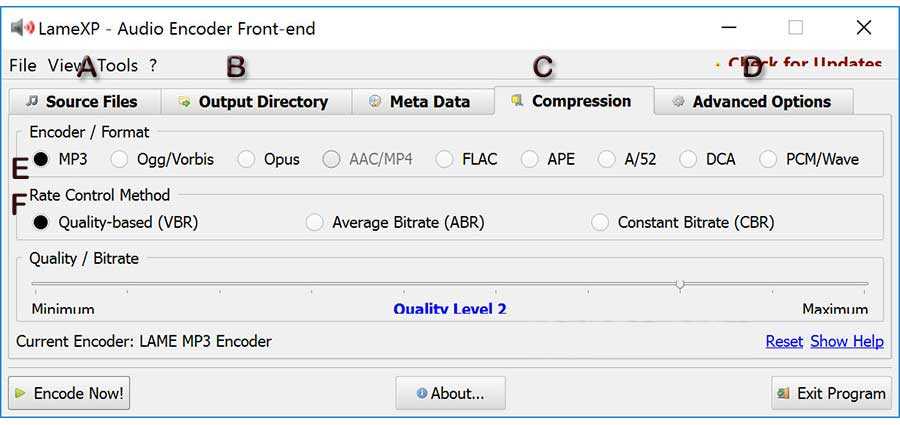The height and width of the screenshot is (425, 900).
Task: Select the Opus encoder option
Action: [x=246, y=159]
